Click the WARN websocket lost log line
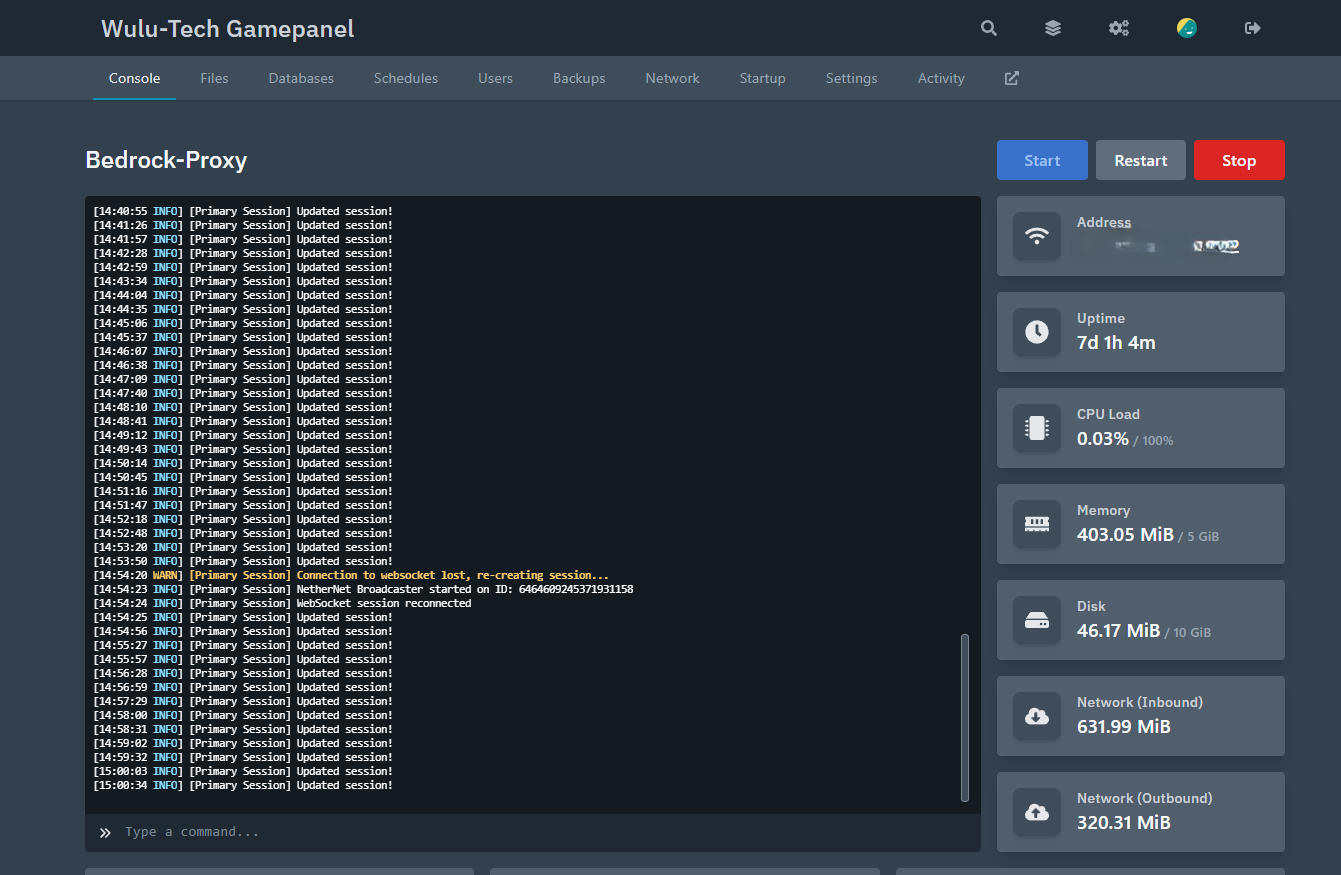Viewport: 1341px width, 875px height. [351, 575]
